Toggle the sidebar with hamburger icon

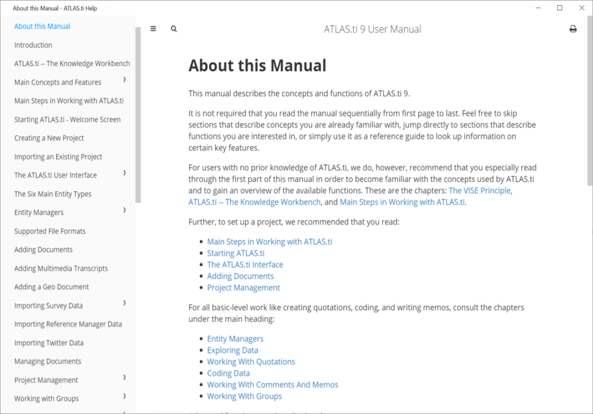pyautogui.click(x=153, y=29)
